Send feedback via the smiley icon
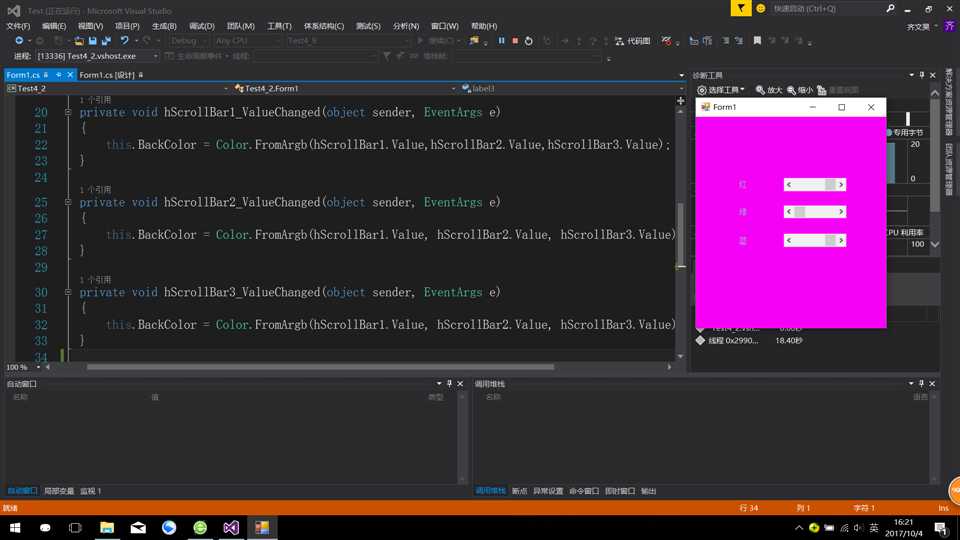The width and height of the screenshot is (960, 540). point(760,9)
